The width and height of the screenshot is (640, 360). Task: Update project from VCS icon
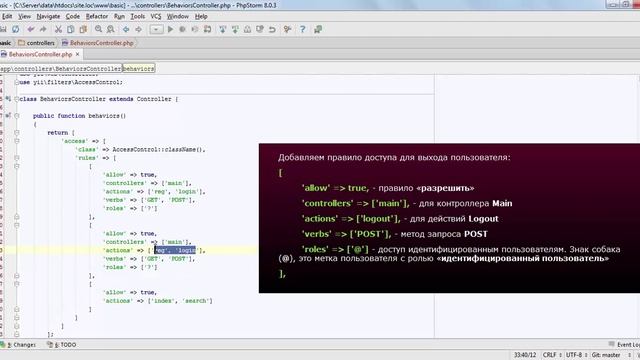click(x=222, y=29)
